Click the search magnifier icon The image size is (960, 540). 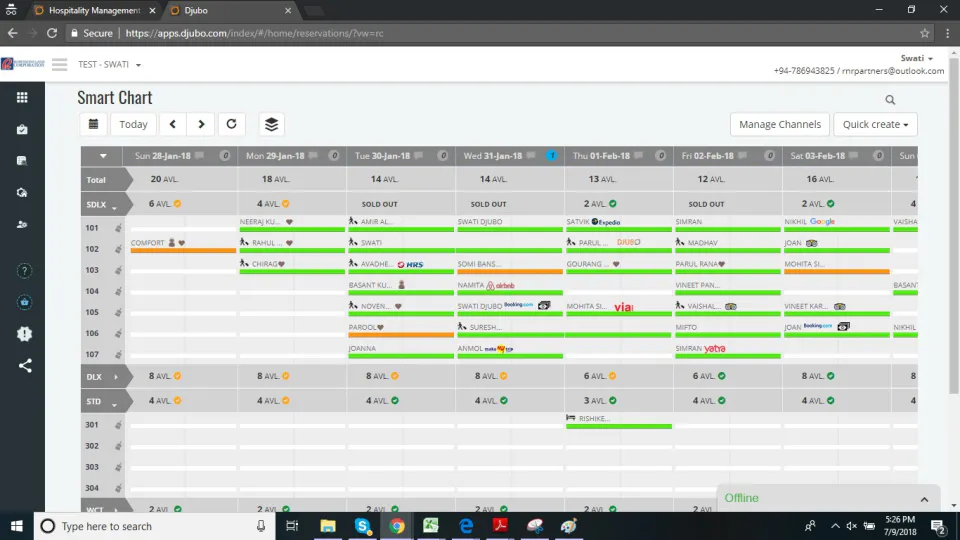890,100
